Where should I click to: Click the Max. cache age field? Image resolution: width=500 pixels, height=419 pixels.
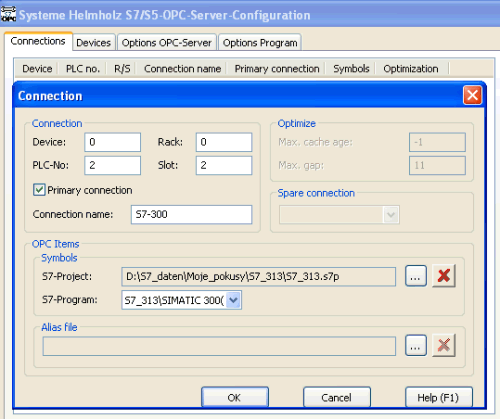(x=437, y=142)
